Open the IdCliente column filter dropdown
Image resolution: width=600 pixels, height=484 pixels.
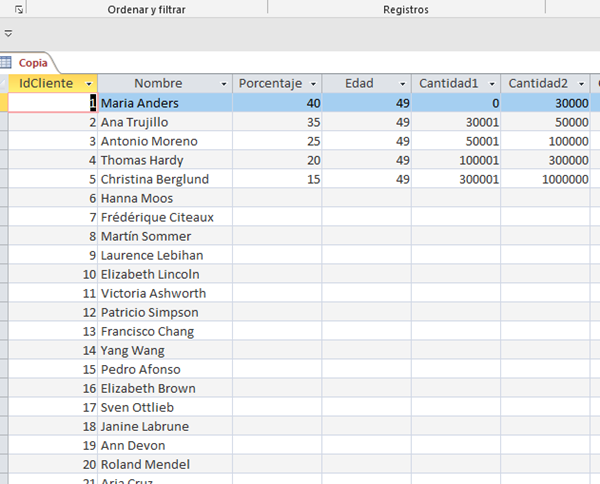point(89,84)
